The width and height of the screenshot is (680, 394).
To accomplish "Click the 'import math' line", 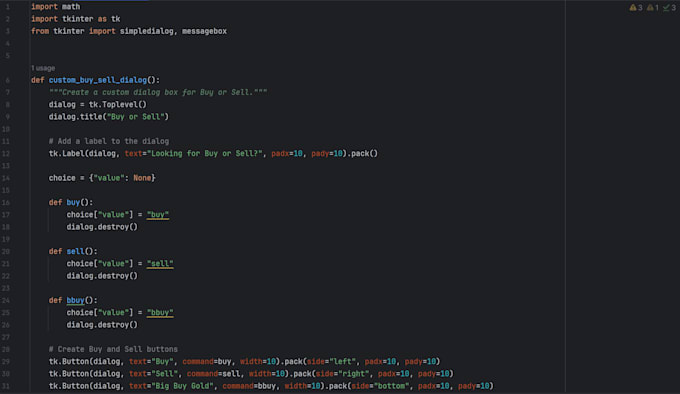I will 56,7.
